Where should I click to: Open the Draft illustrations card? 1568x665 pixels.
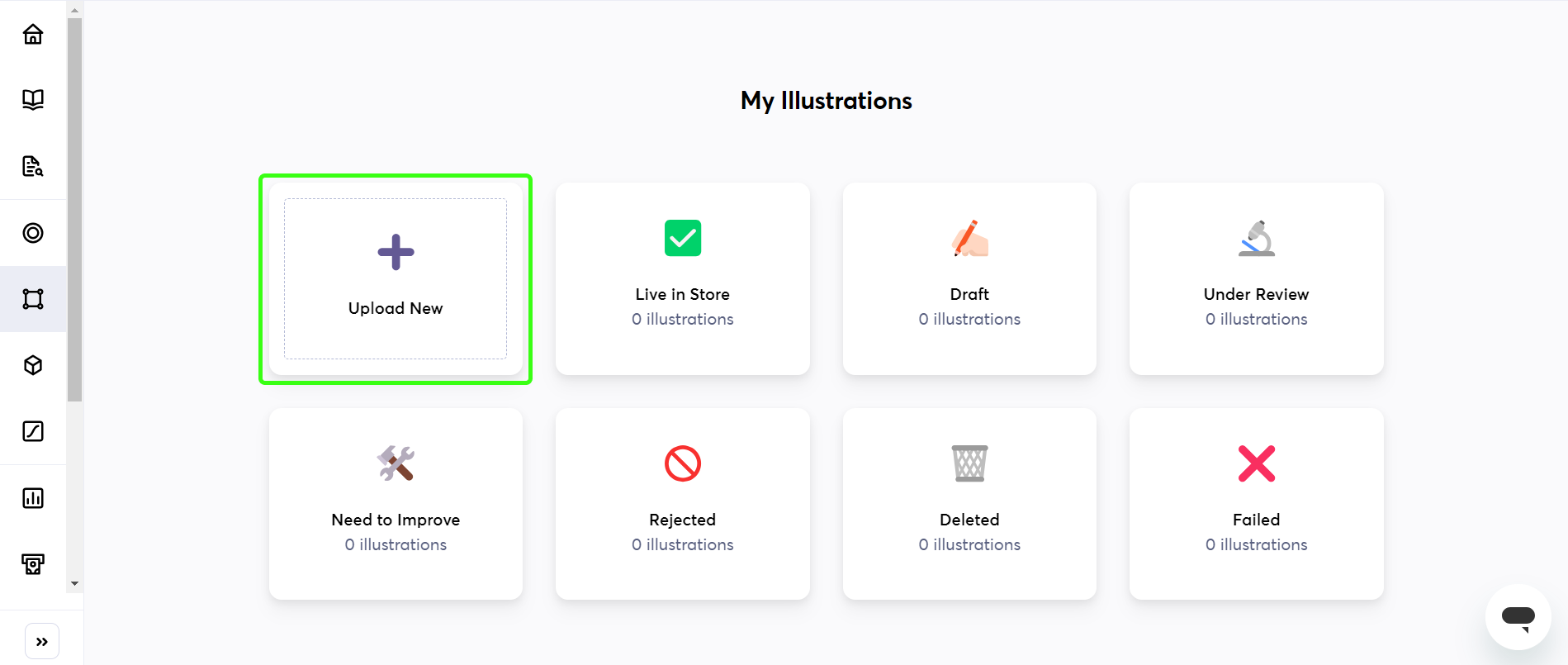point(969,278)
